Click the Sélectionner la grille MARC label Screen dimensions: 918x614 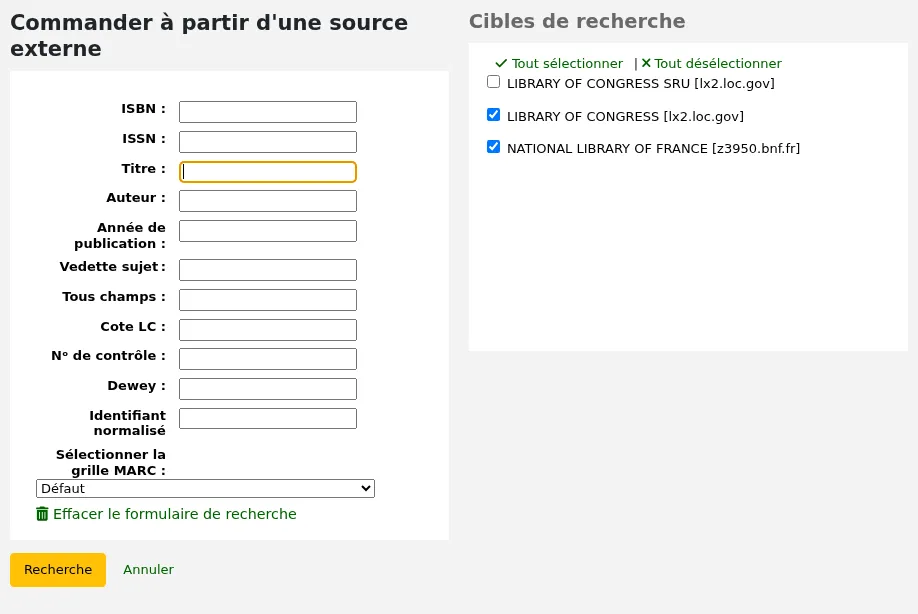pos(111,462)
